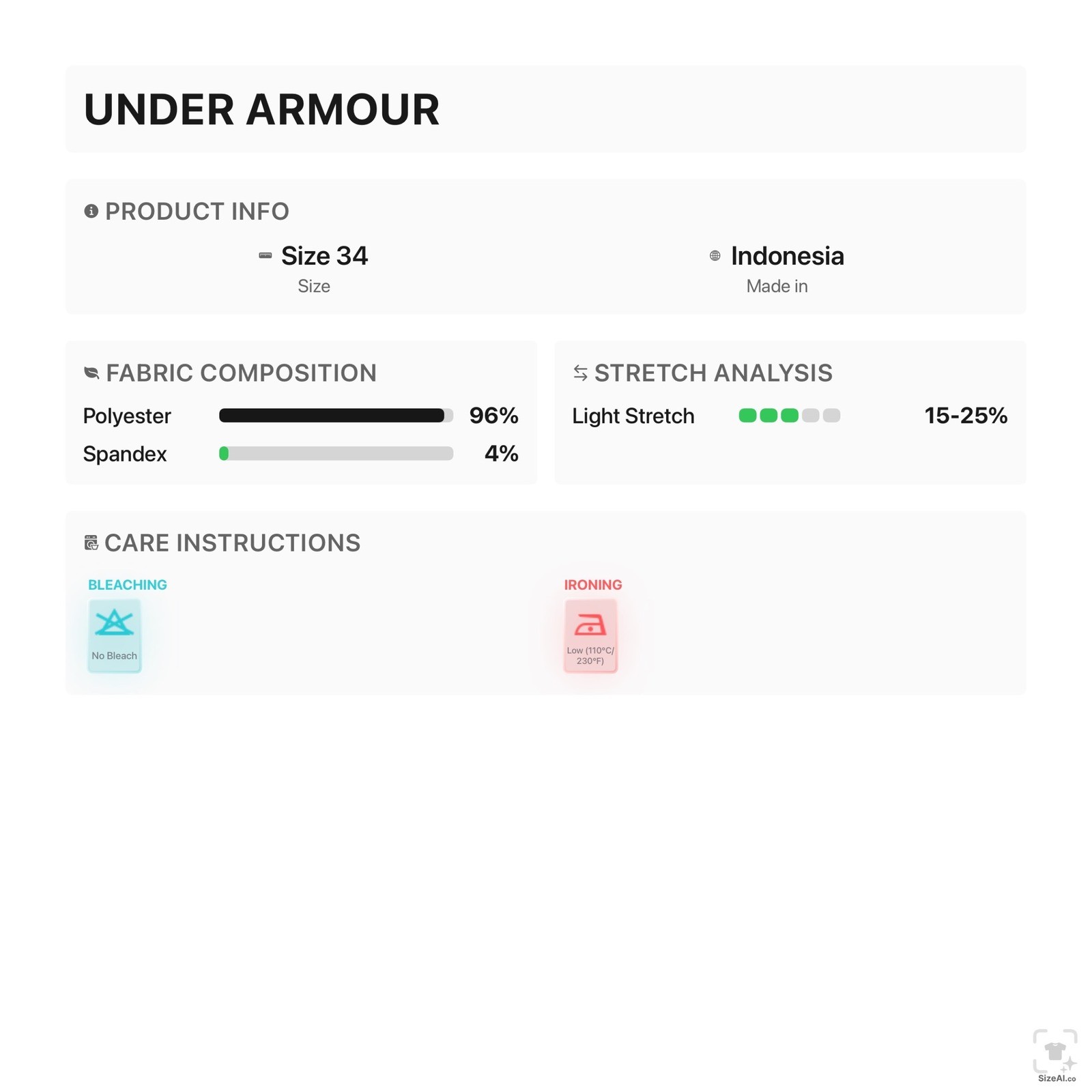The image size is (1092, 1092).
Task: Click the Spandex 4% progress bar
Action: [x=336, y=454]
